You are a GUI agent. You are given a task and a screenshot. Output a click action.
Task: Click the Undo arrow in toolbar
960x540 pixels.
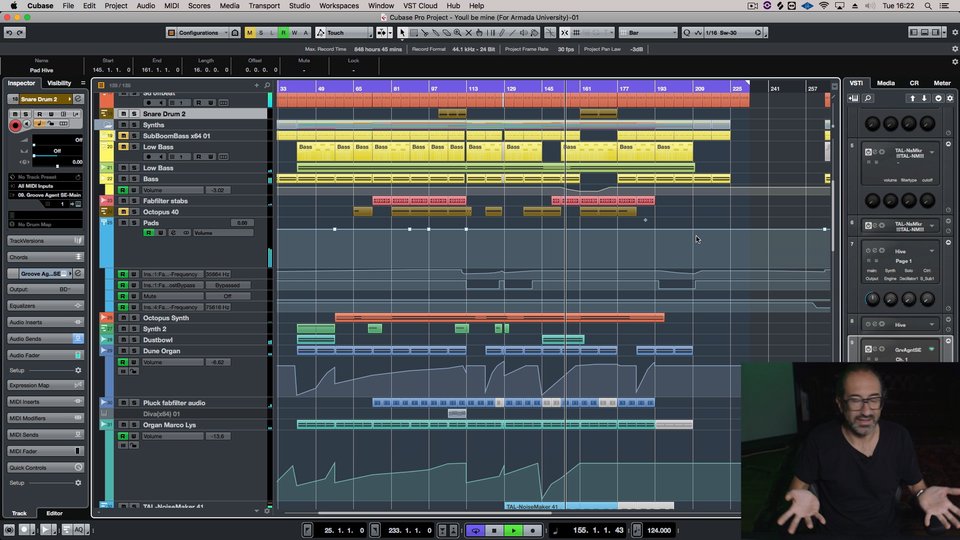click(x=9, y=32)
